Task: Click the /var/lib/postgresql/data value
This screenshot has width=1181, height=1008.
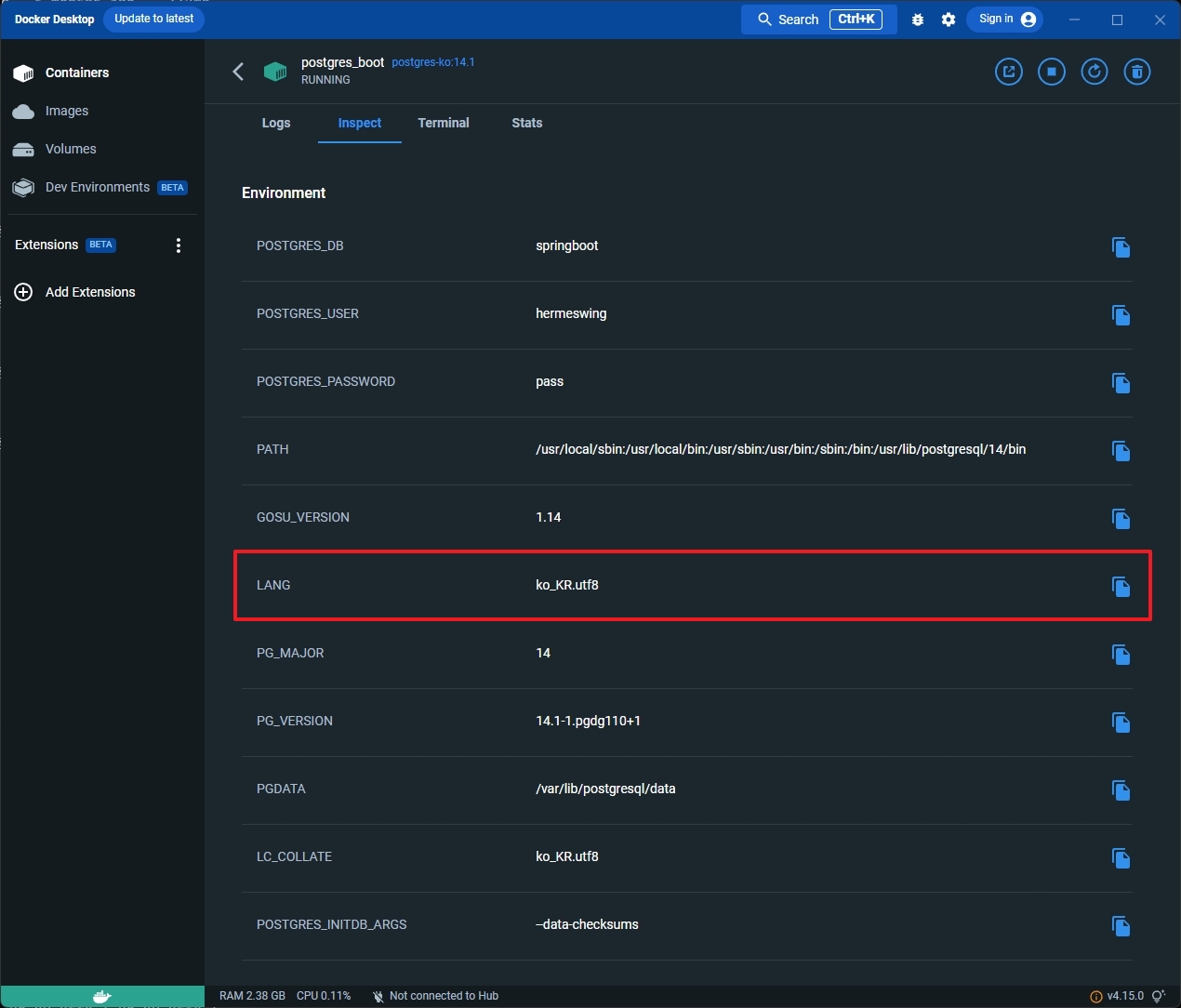Action: (605, 789)
